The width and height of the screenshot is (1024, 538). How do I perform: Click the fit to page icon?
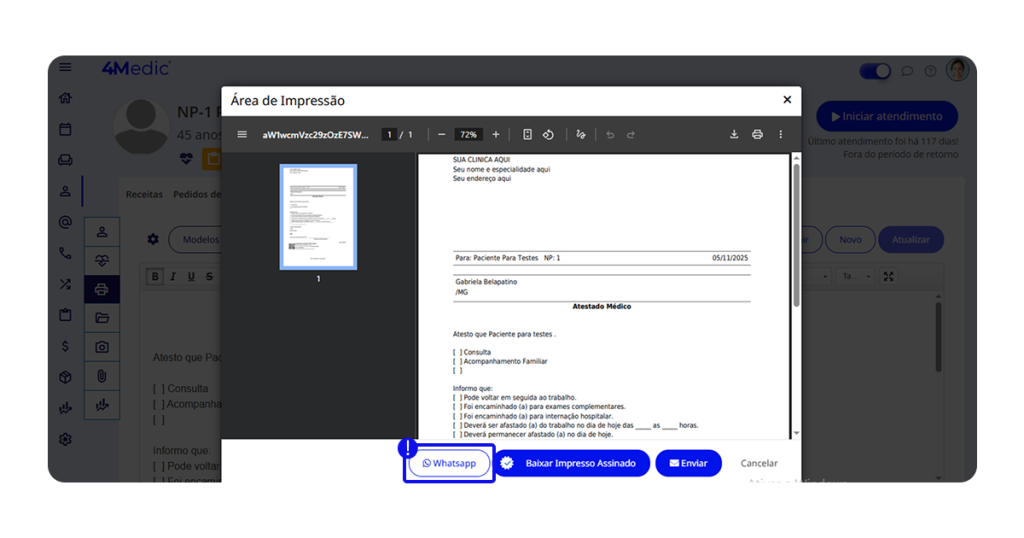pyautogui.click(x=527, y=135)
